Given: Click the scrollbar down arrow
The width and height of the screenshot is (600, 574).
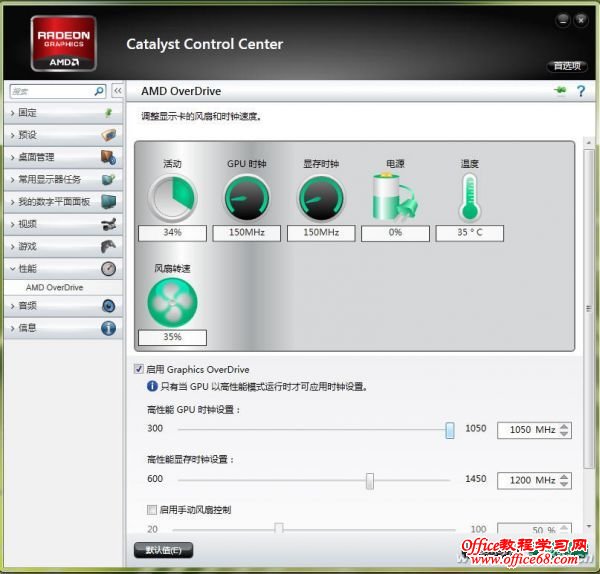Looking at the screenshot, I should [x=589, y=527].
